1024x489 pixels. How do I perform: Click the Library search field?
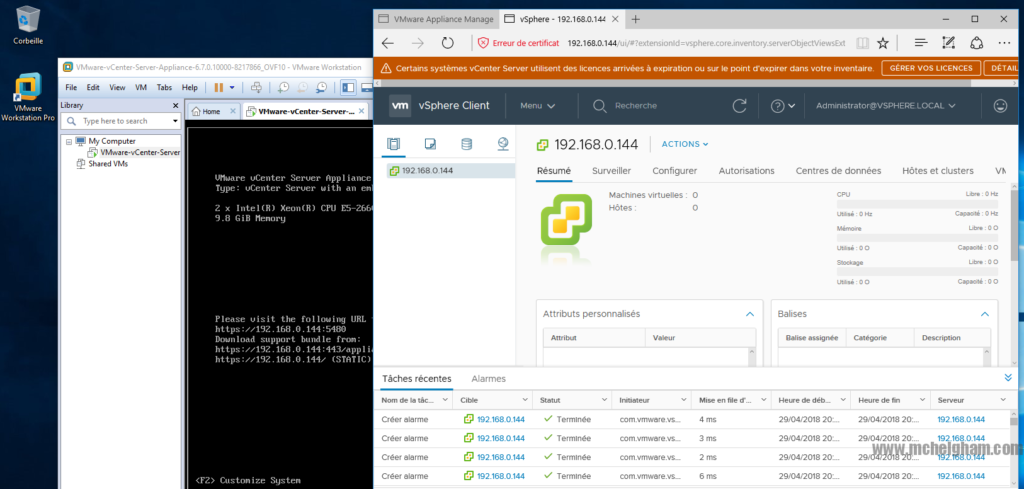pyautogui.click(x=120, y=121)
